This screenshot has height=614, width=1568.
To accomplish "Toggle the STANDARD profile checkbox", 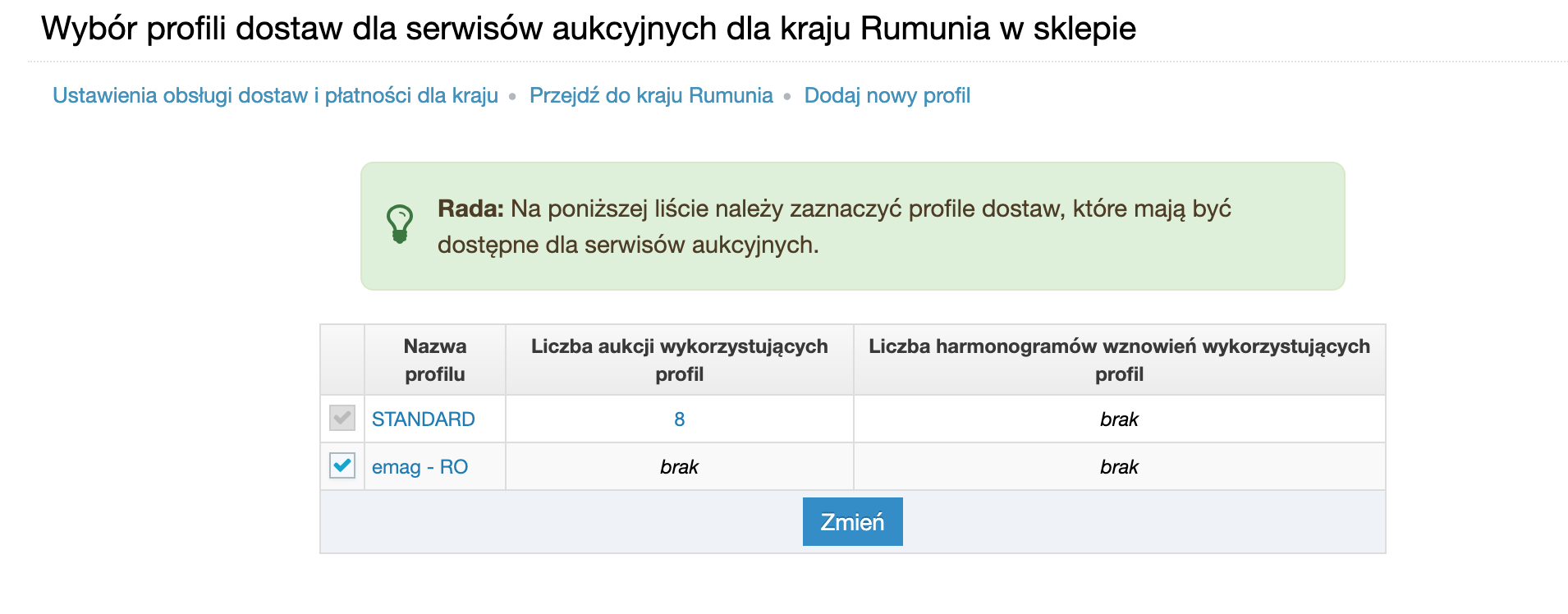I will coord(342,418).
